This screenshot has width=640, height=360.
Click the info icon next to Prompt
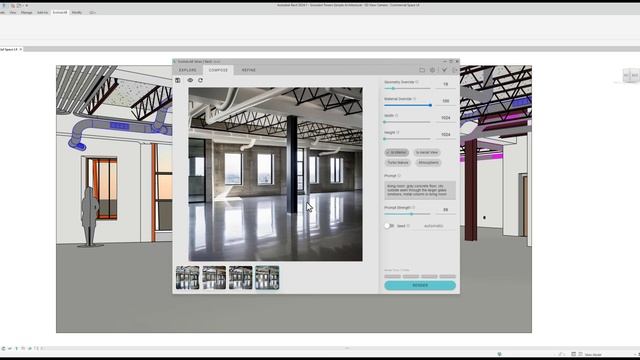tap(400, 176)
